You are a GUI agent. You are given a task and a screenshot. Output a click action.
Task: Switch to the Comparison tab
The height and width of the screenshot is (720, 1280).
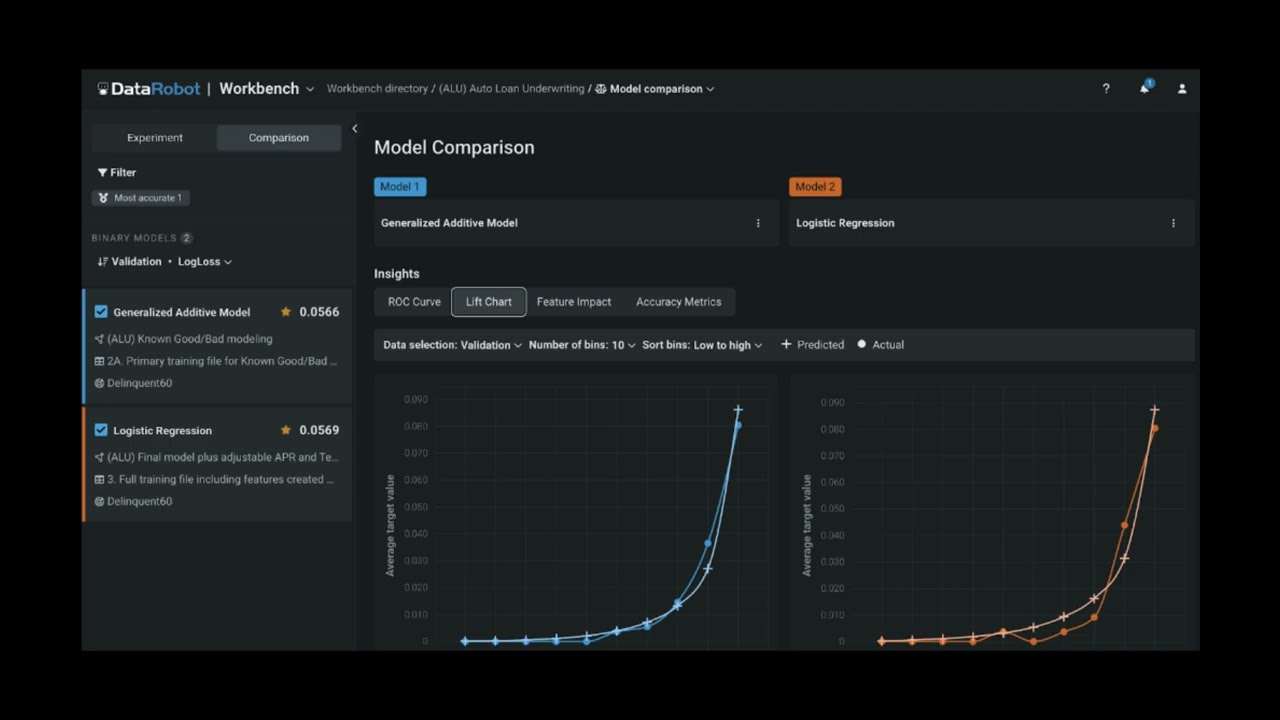pos(279,138)
